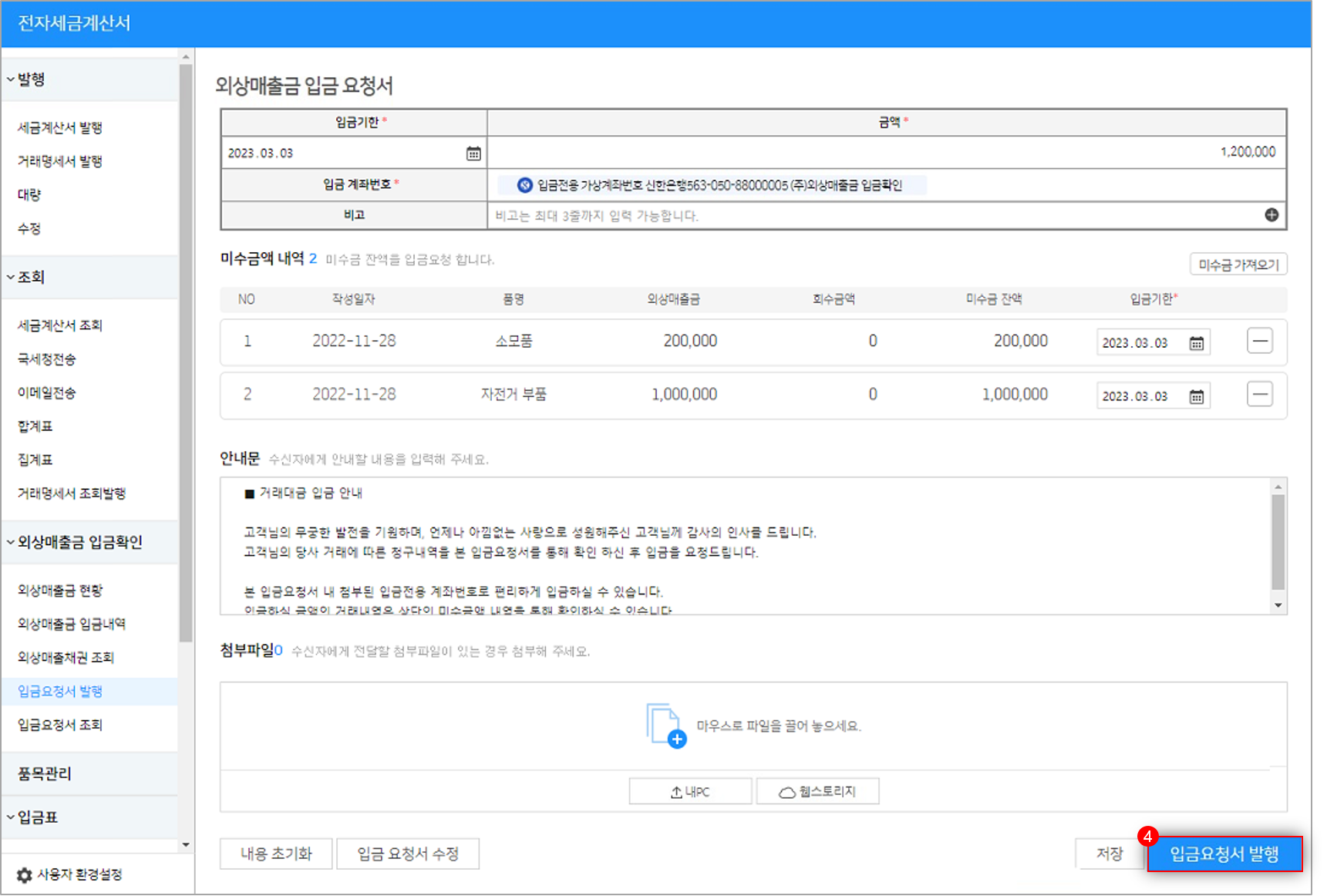Click the 금액 field showing 1,200,000
This screenshot has width=1327, height=896.
point(887,152)
